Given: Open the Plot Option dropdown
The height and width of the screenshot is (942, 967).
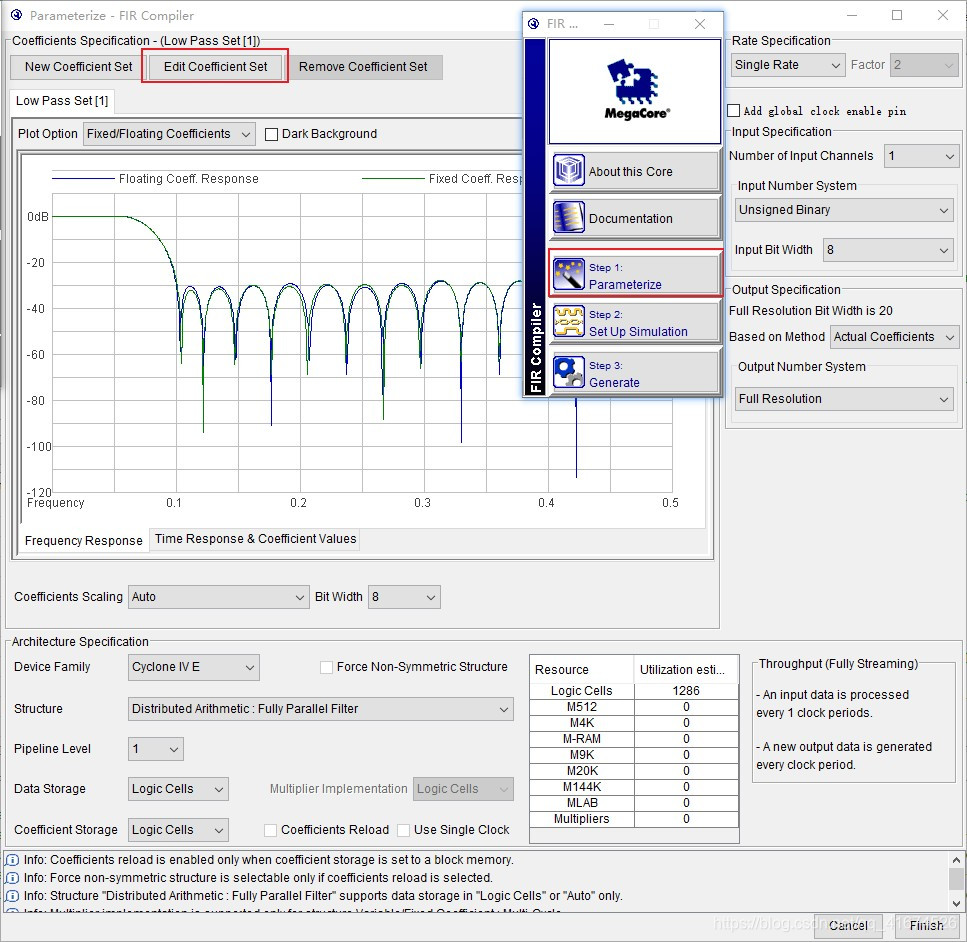Looking at the screenshot, I should tap(169, 134).
